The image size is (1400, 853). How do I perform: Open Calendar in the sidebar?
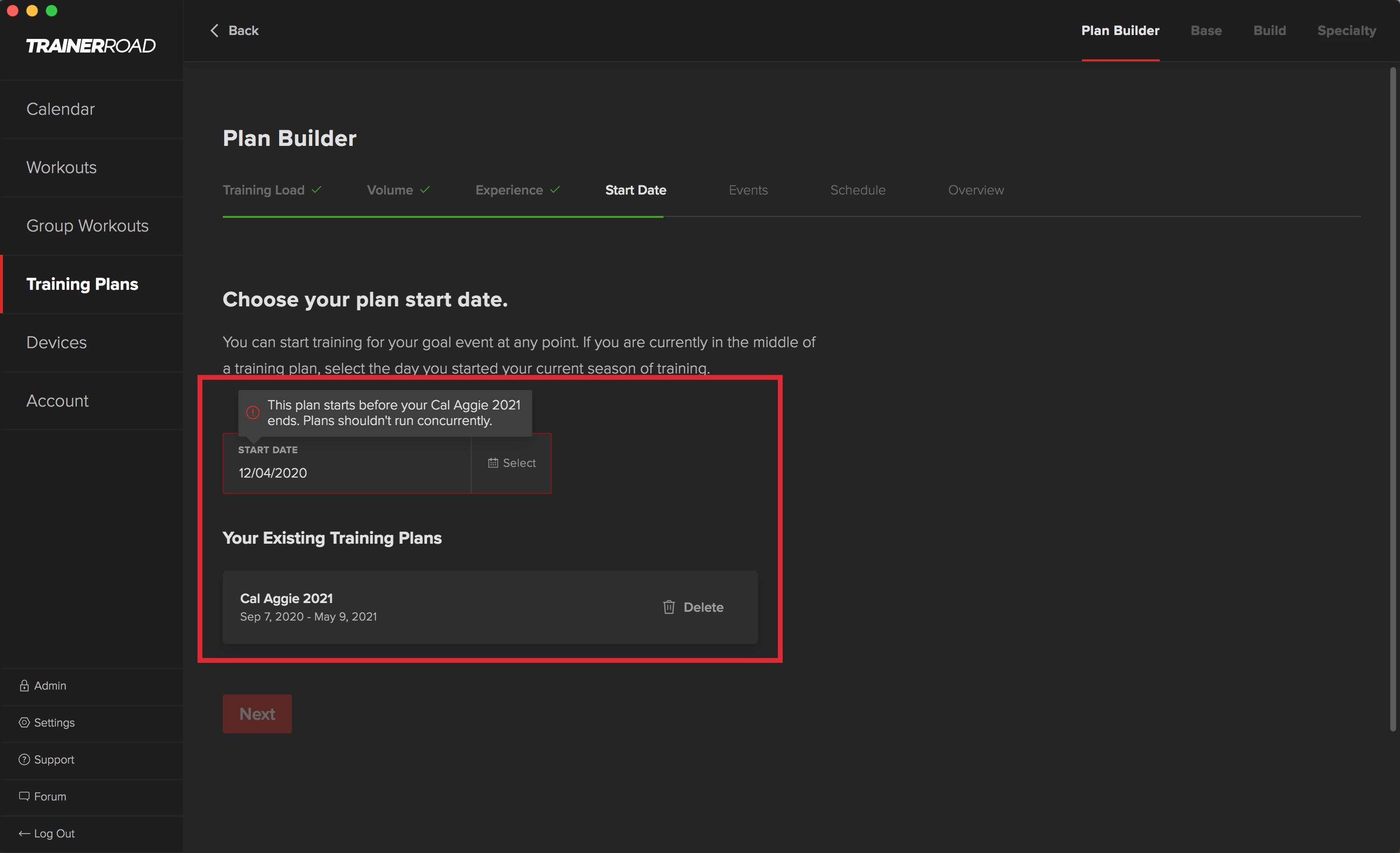pos(61,109)
